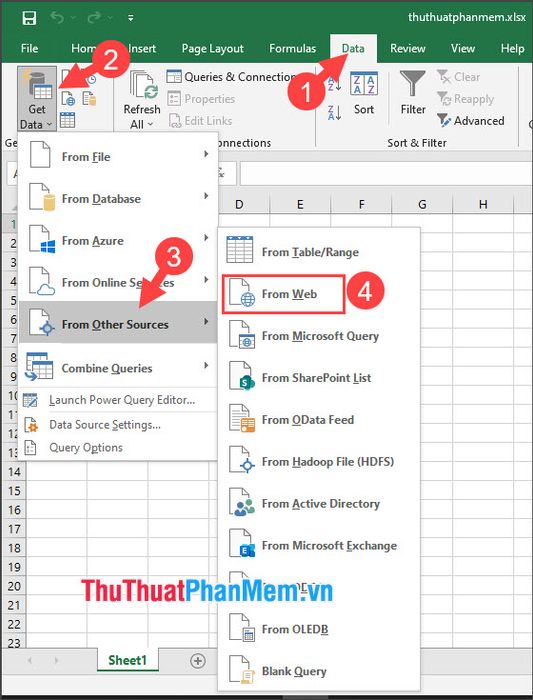Choose From SharePoint List

[x=319, y=378]
